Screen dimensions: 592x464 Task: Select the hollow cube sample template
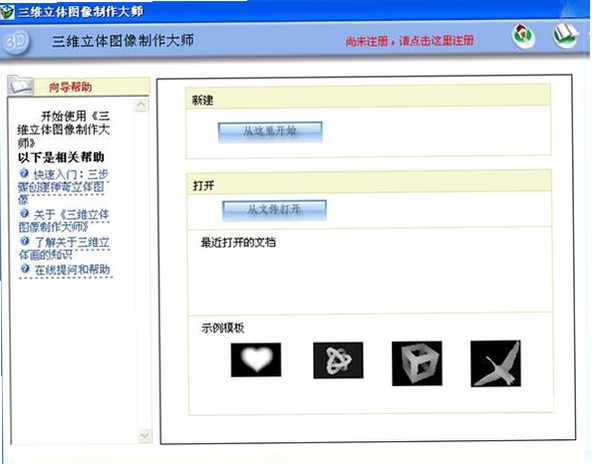pyautogui.click(x=417, y=363)
